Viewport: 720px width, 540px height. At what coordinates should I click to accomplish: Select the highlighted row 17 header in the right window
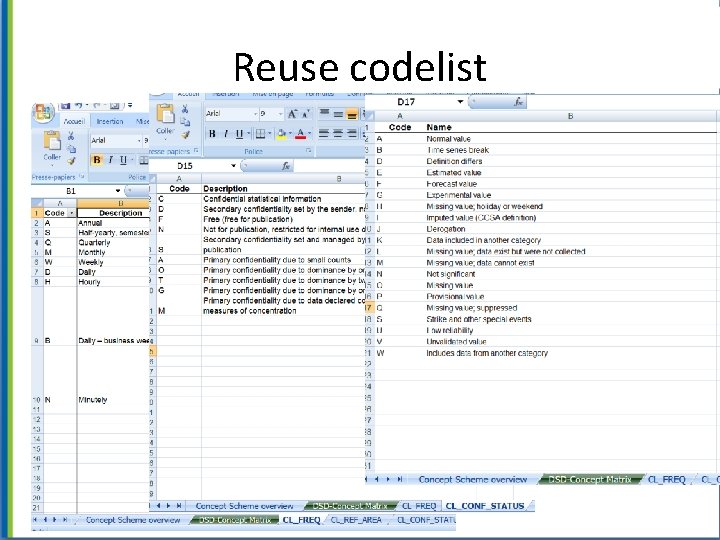click(369, 308)
